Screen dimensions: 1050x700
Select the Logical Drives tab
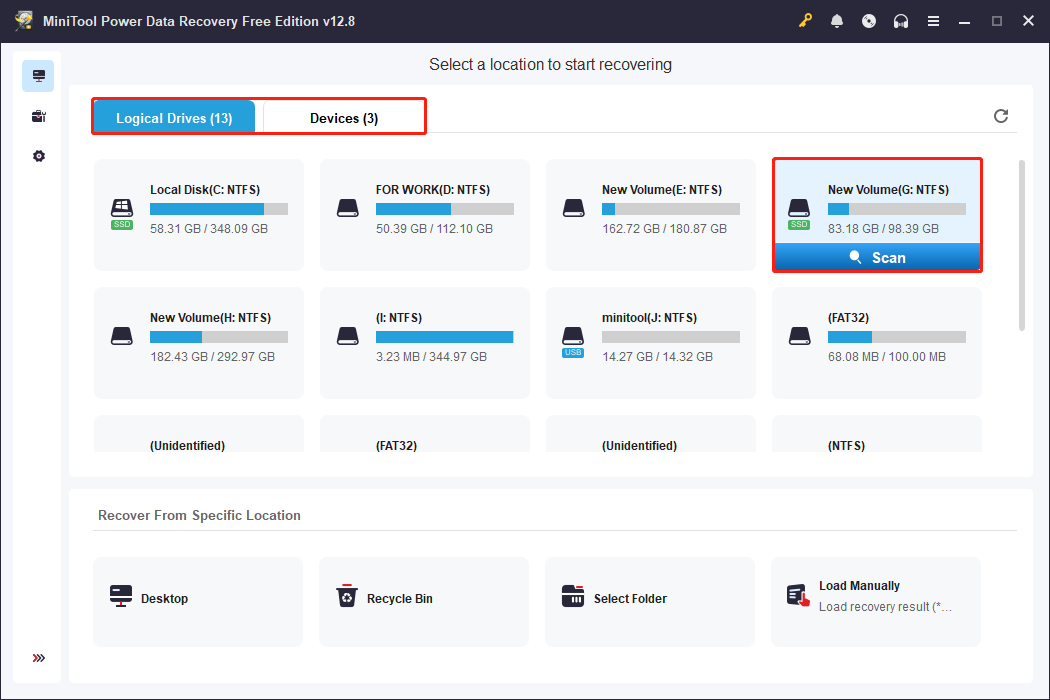coord(174,118)
